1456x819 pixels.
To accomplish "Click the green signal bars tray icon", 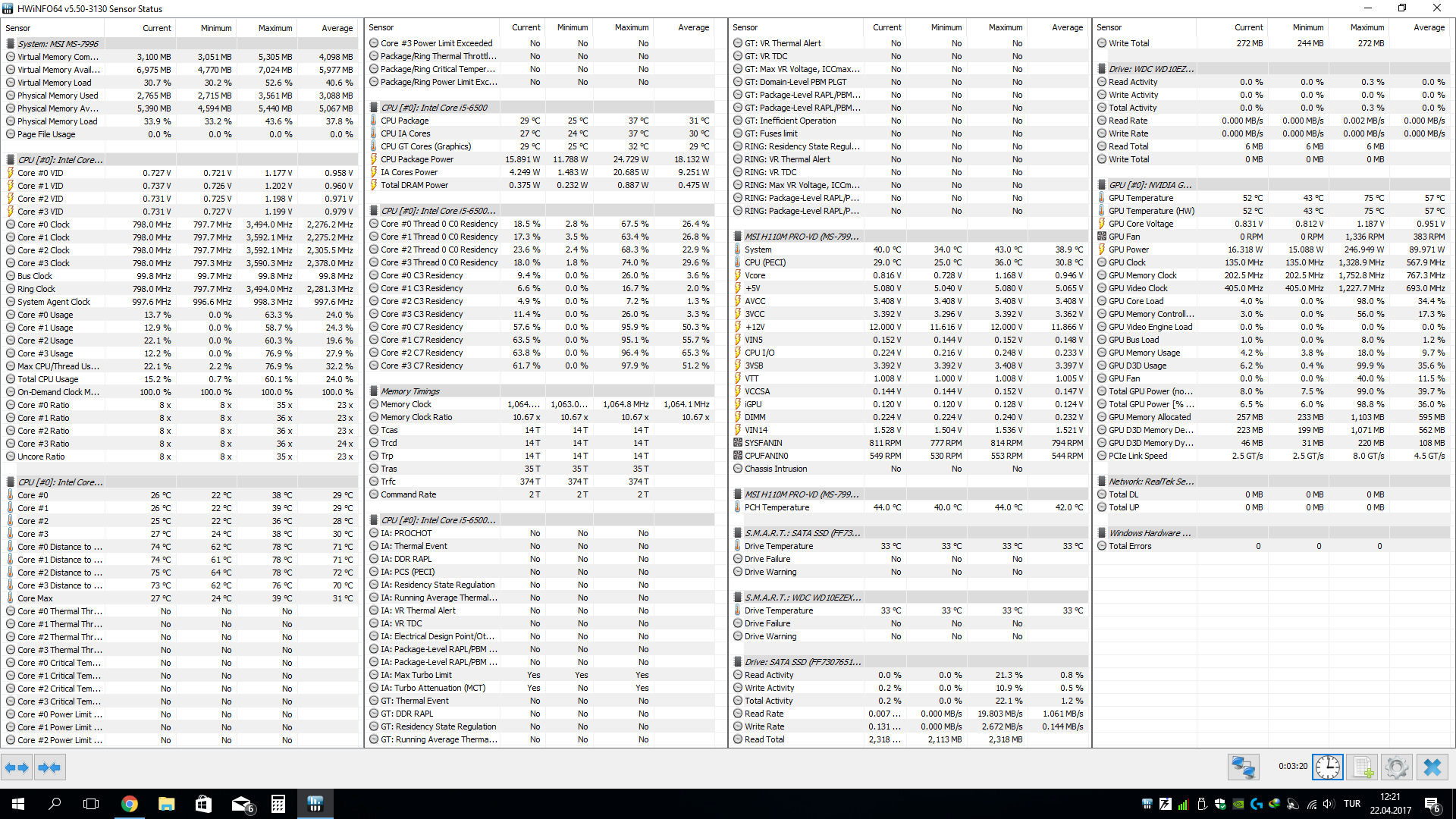I will [1184, 804].
